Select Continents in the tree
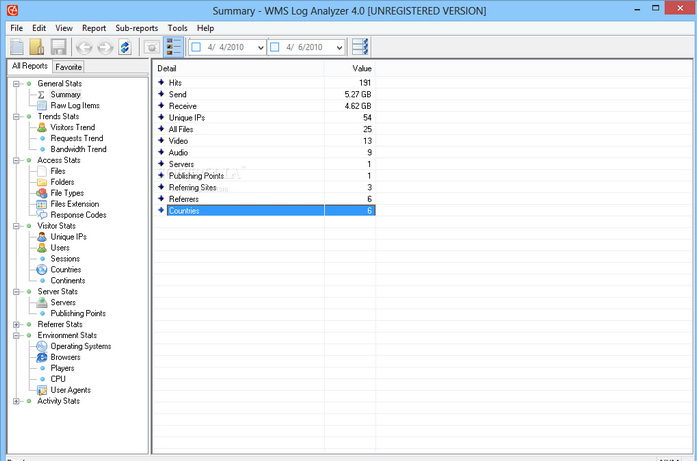This screenshot has height=461, width=697. click(68, 281)
